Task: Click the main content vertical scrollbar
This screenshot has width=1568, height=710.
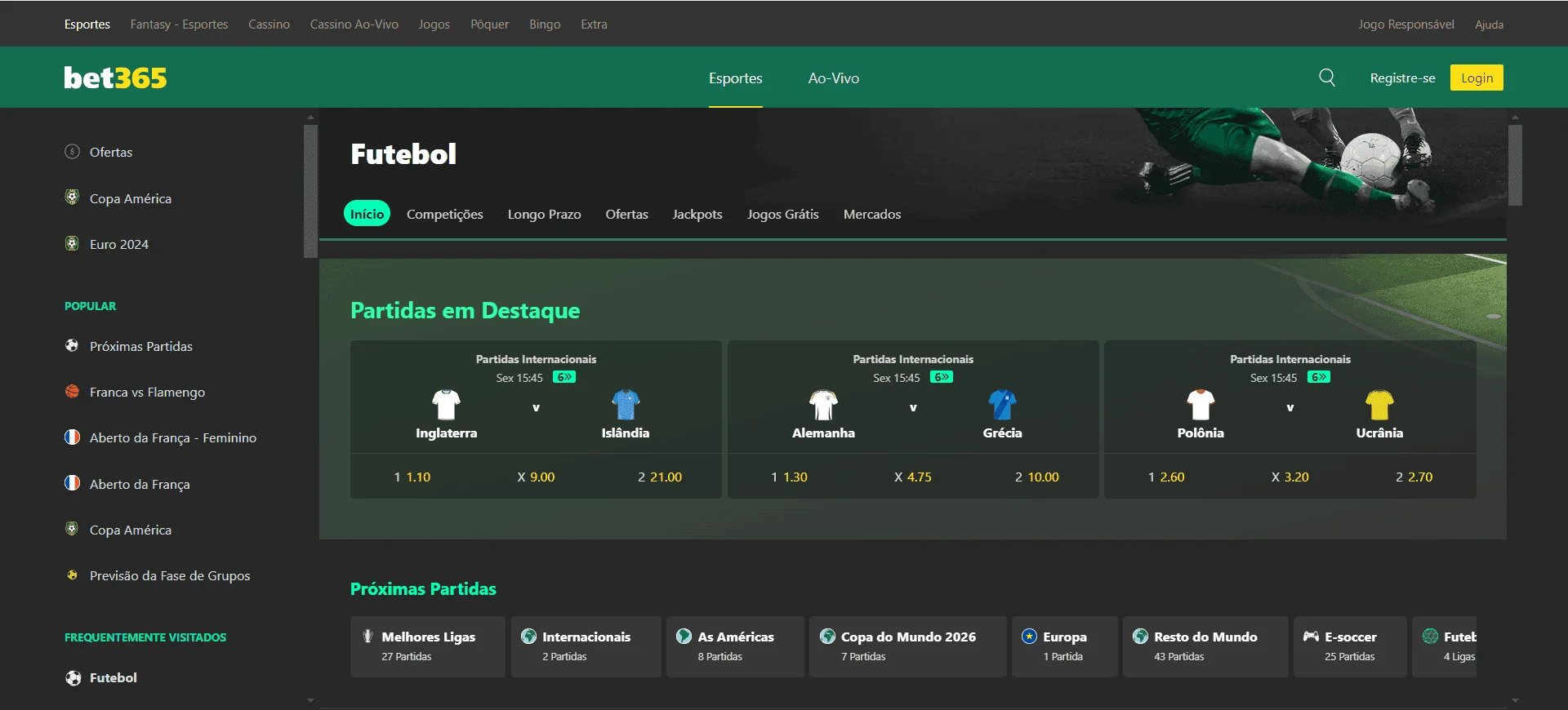Action: point(1515,165)
